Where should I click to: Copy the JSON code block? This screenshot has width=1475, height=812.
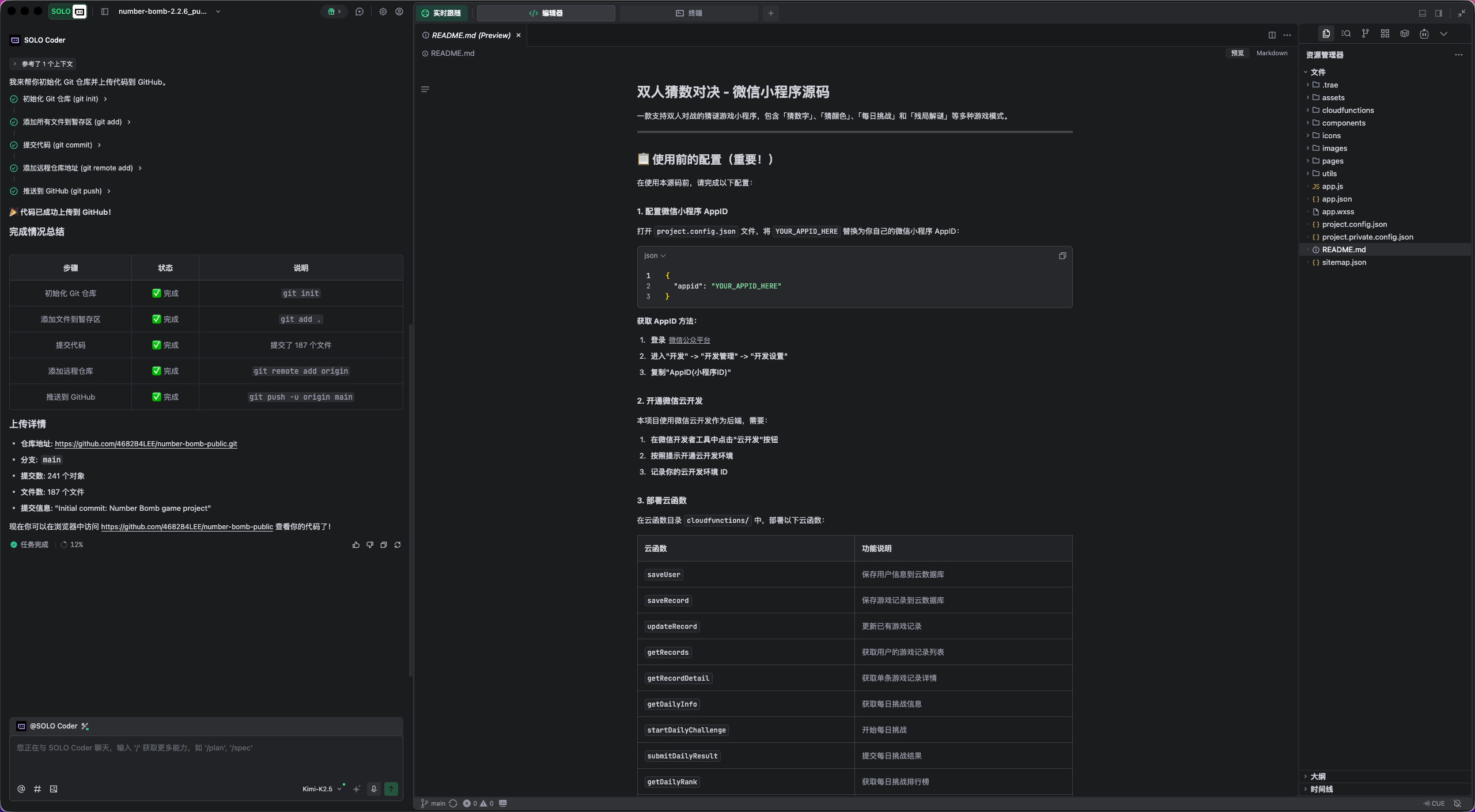[1062, 256]
